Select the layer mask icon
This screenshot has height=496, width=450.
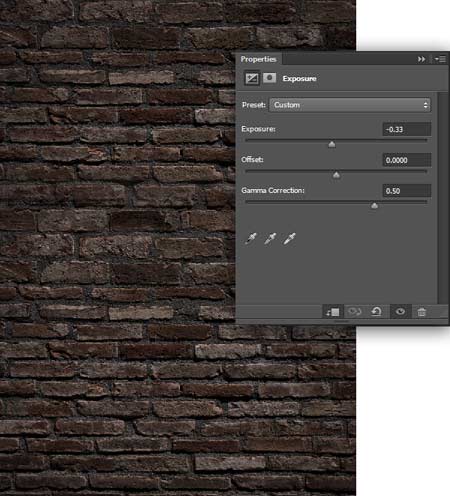pos(269,78)
